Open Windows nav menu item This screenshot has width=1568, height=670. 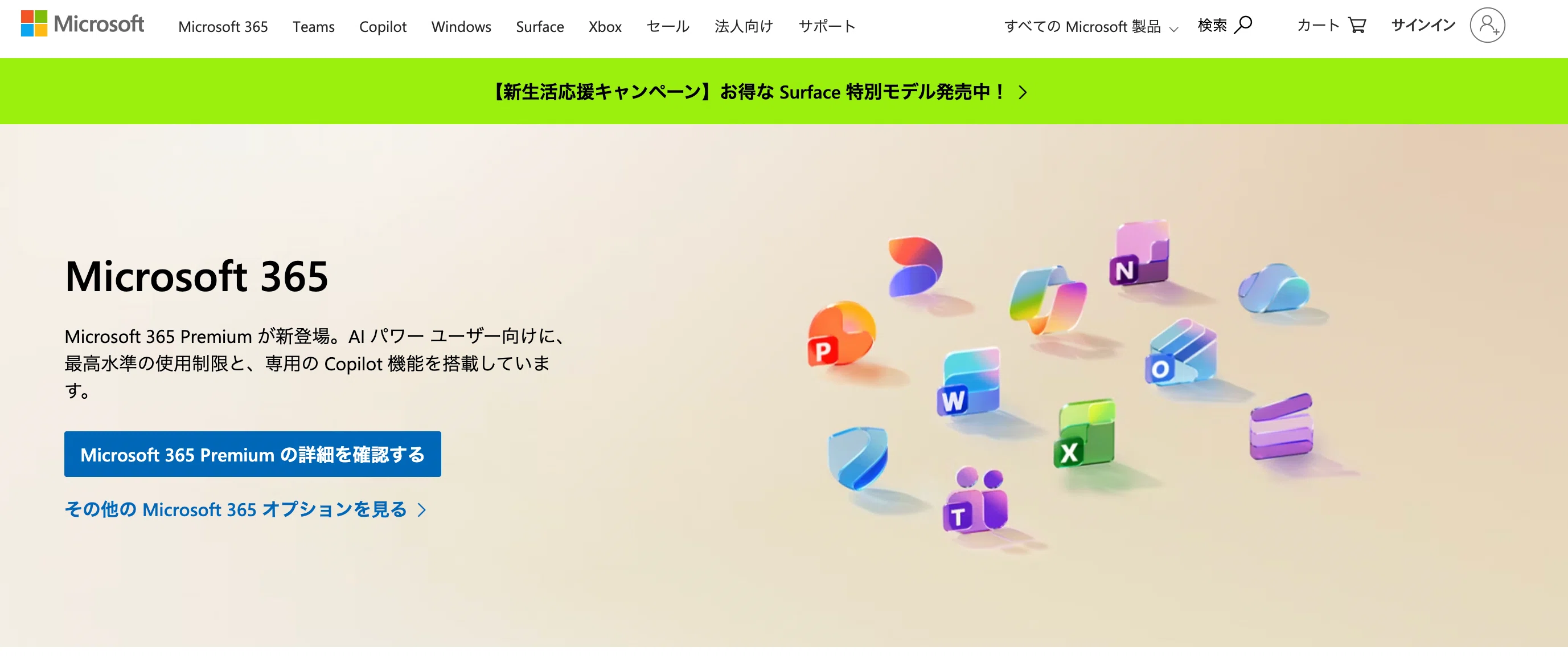[461, 26]
